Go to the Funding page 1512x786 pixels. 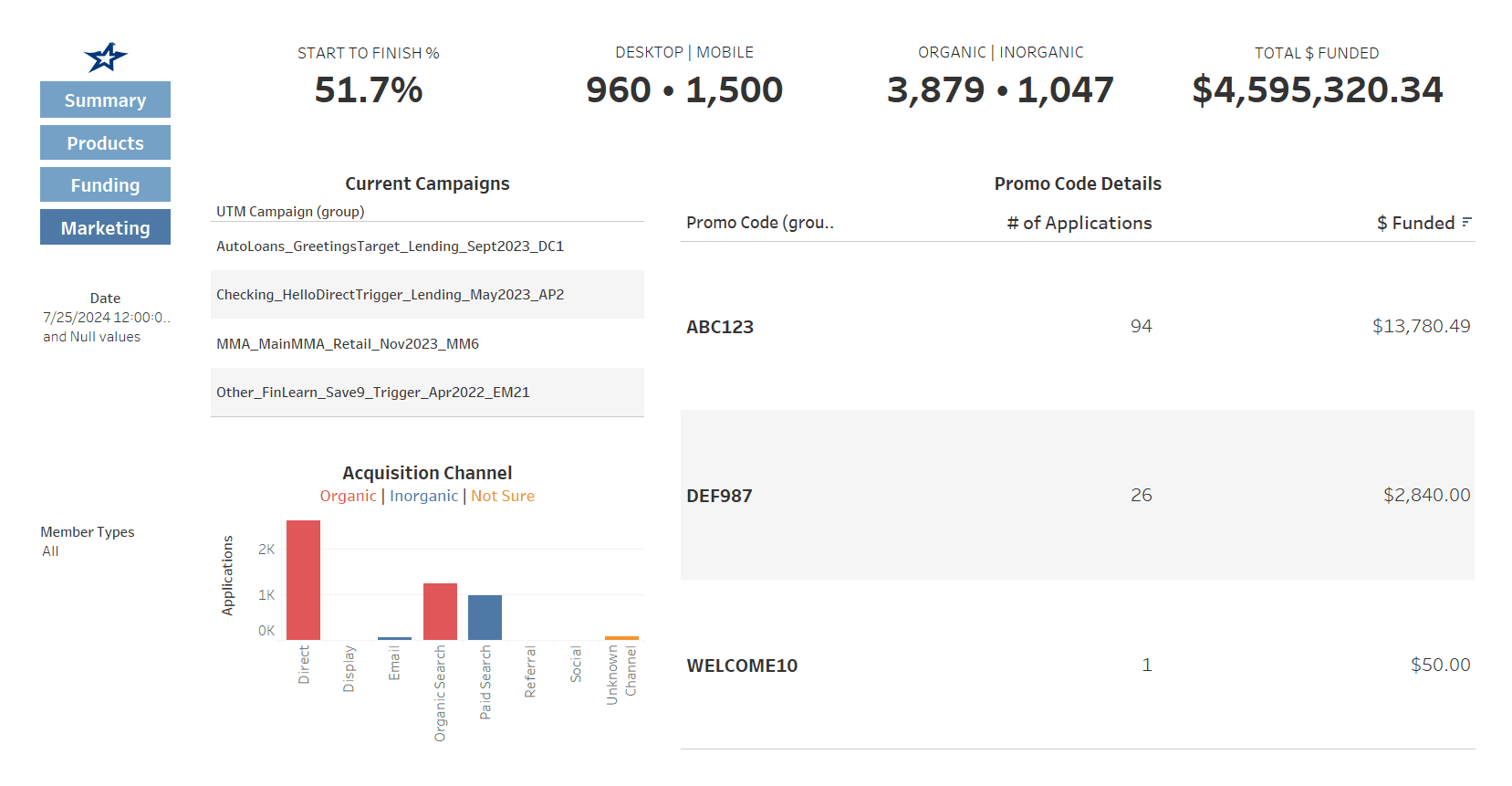[105, 185]
